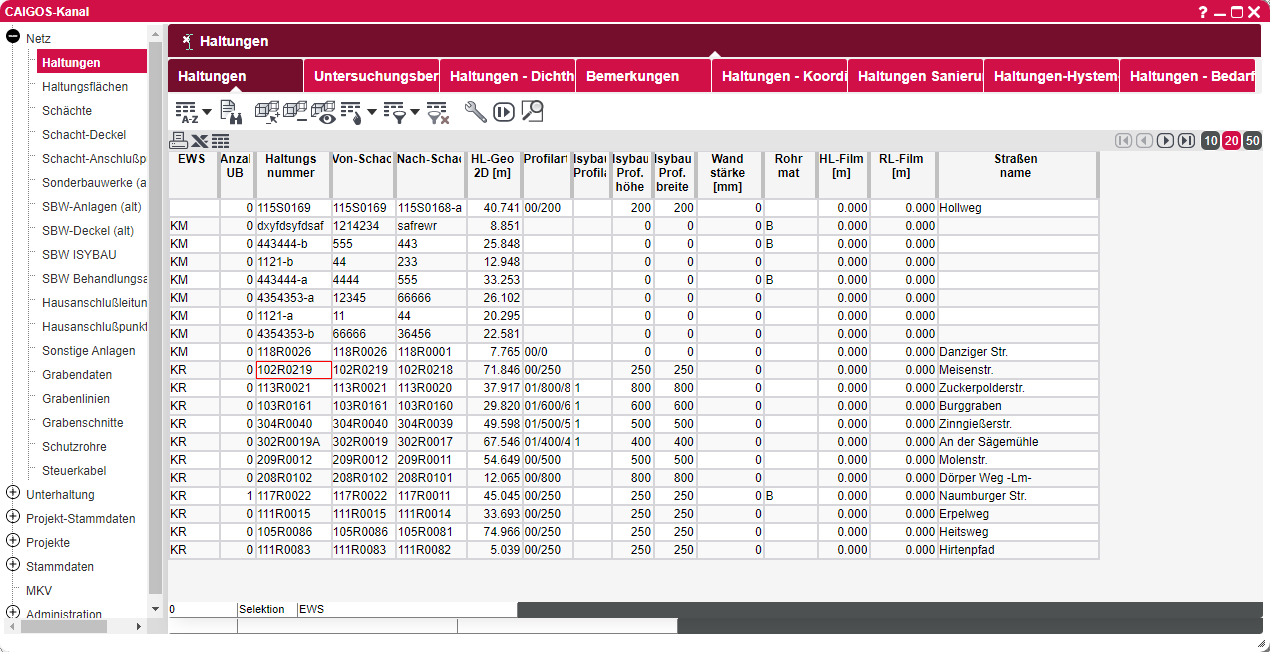Image resolution: width=1270 pixels, height=652 pixels.
Task: Export table with the Excel icon
Action: (199, 141)
